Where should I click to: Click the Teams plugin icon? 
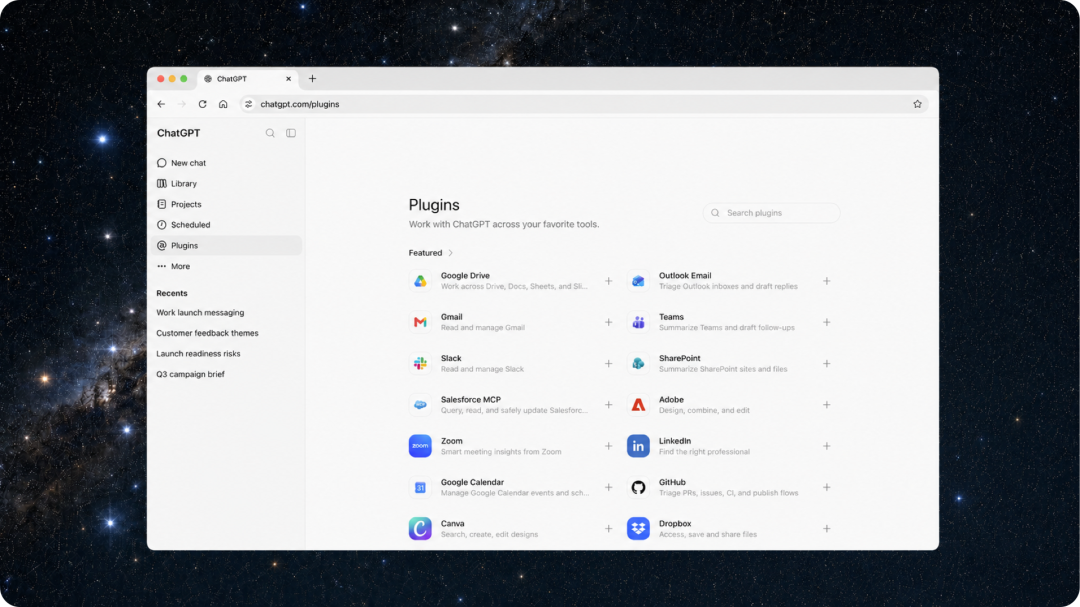(x=638, y=322)
